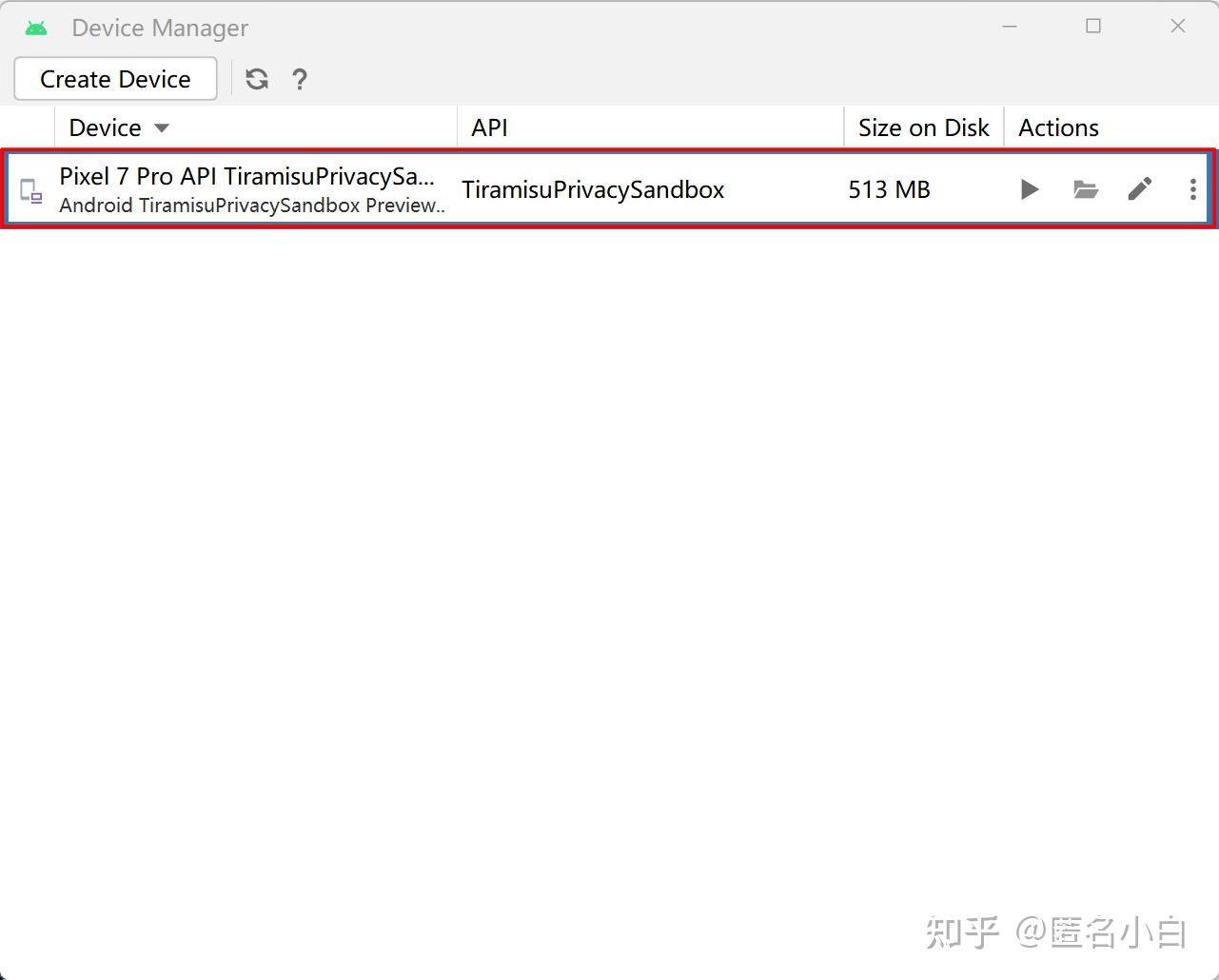Click the 513 MB size cell
The width and height of the screenshot is (1219, 980).
[889, 189]
